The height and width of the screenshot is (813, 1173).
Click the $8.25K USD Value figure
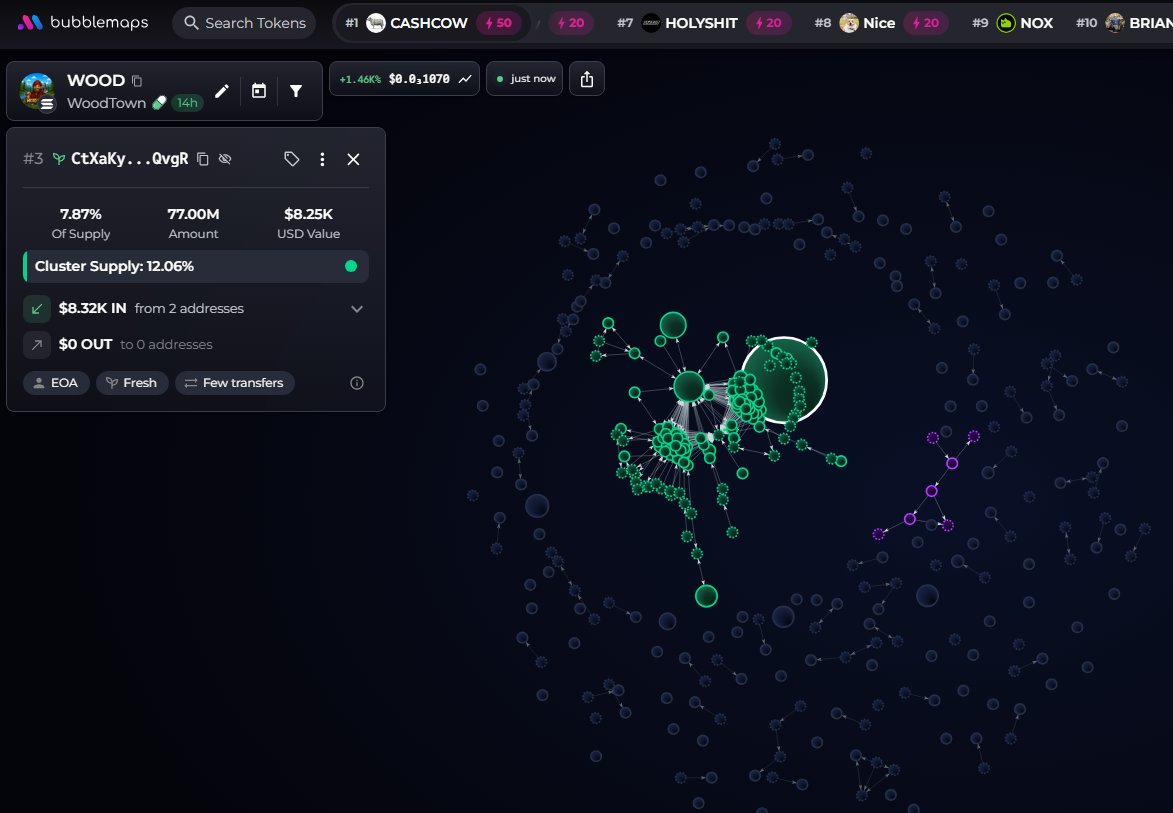(x=308, y=214)
